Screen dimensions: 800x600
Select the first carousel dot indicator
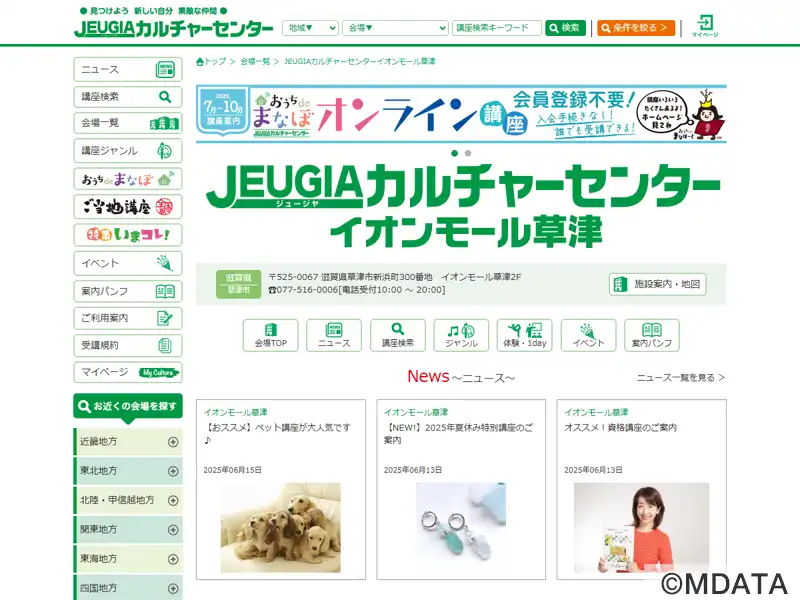click(455, 153)
